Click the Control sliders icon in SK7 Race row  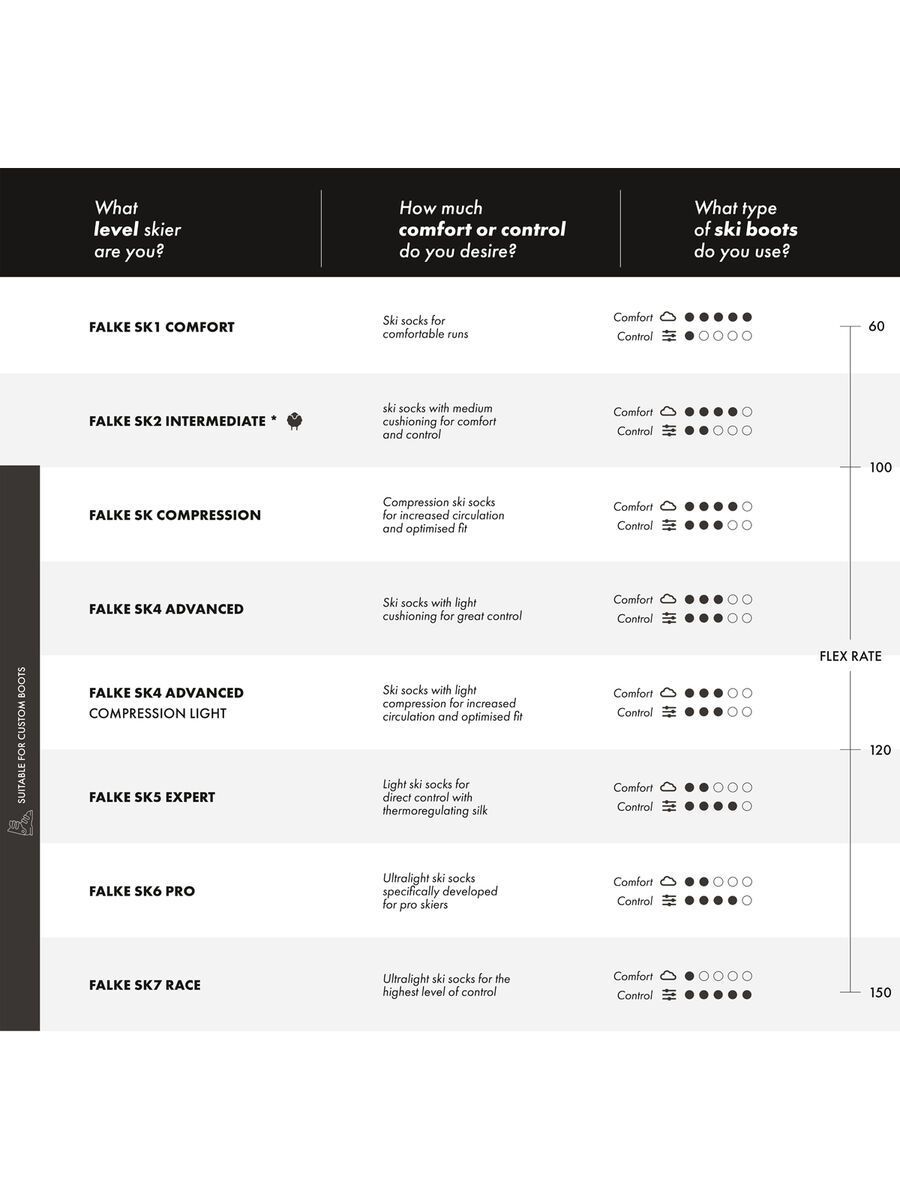click(669, 995)
